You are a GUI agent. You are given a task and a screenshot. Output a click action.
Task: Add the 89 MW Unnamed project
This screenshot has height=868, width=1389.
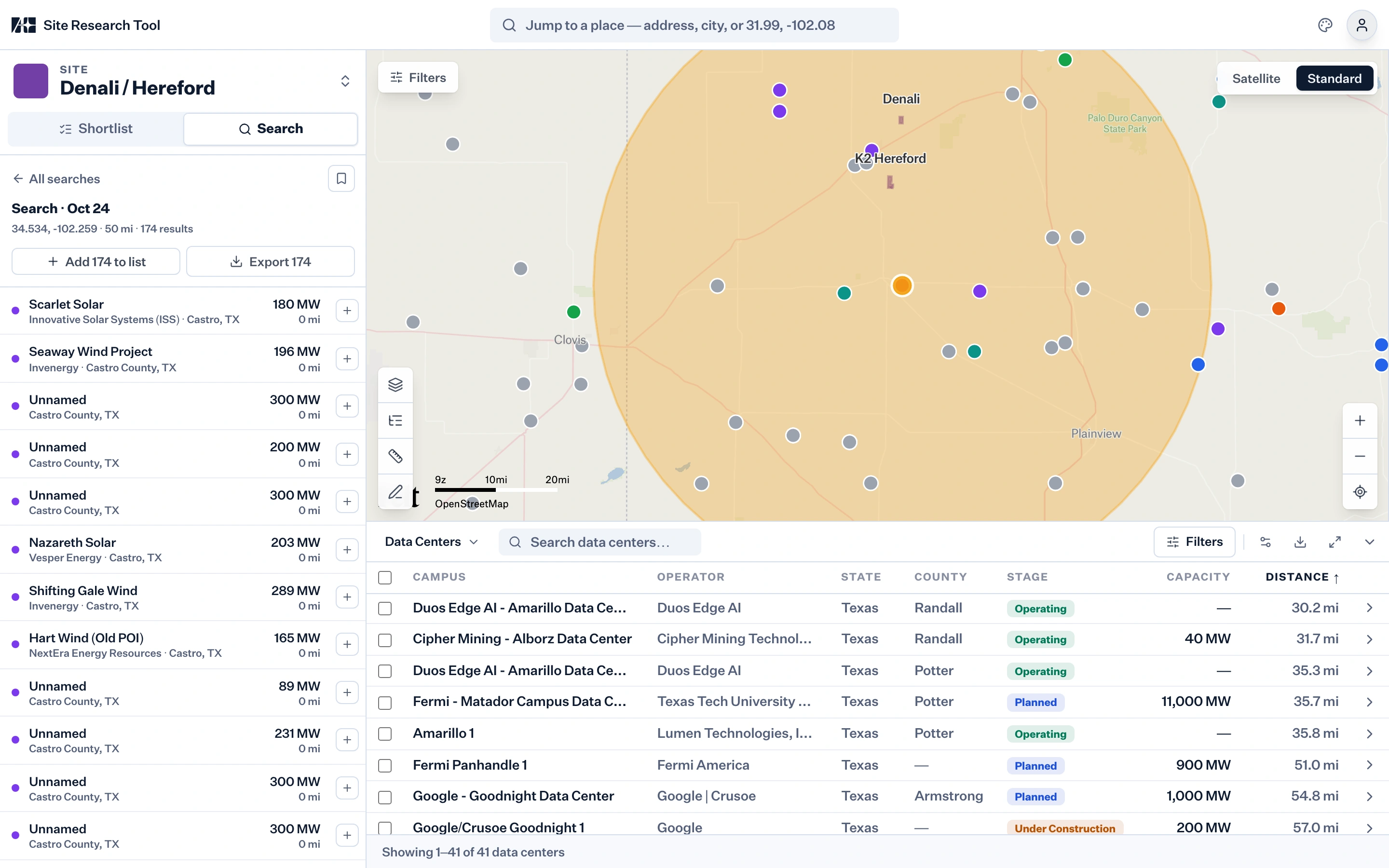[347, 692]
